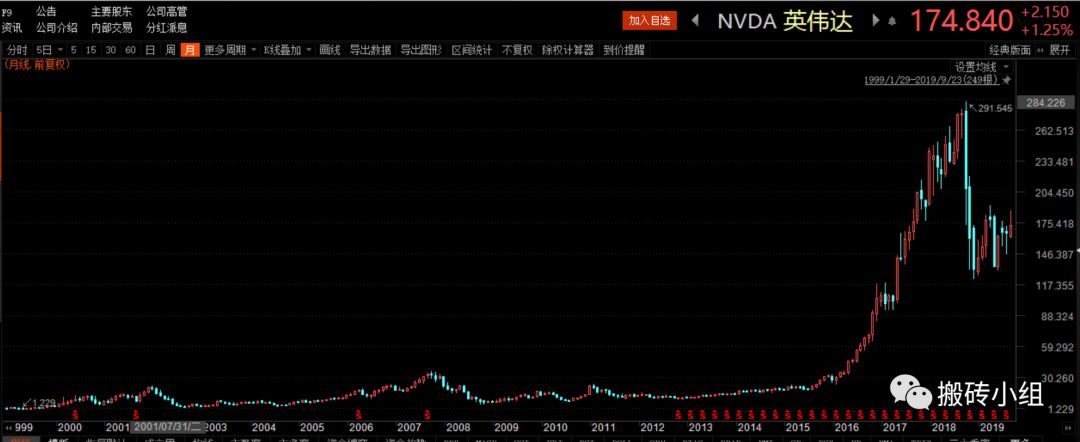This screenshot has width=1080, height=442.
Task: Activate the 画线 drawing tool
Action: pyautogui.click(x=331, y=50)
